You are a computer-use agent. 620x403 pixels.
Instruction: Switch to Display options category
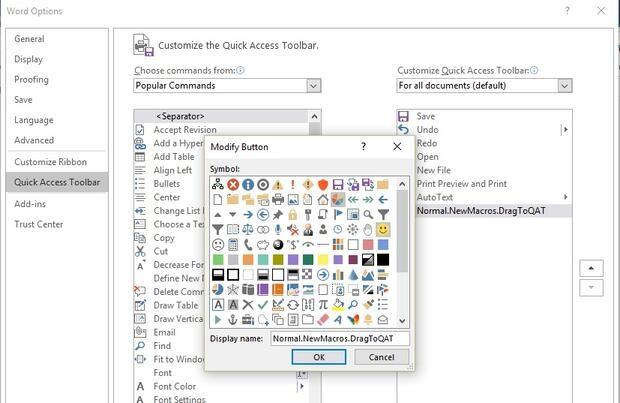[28, 59]
